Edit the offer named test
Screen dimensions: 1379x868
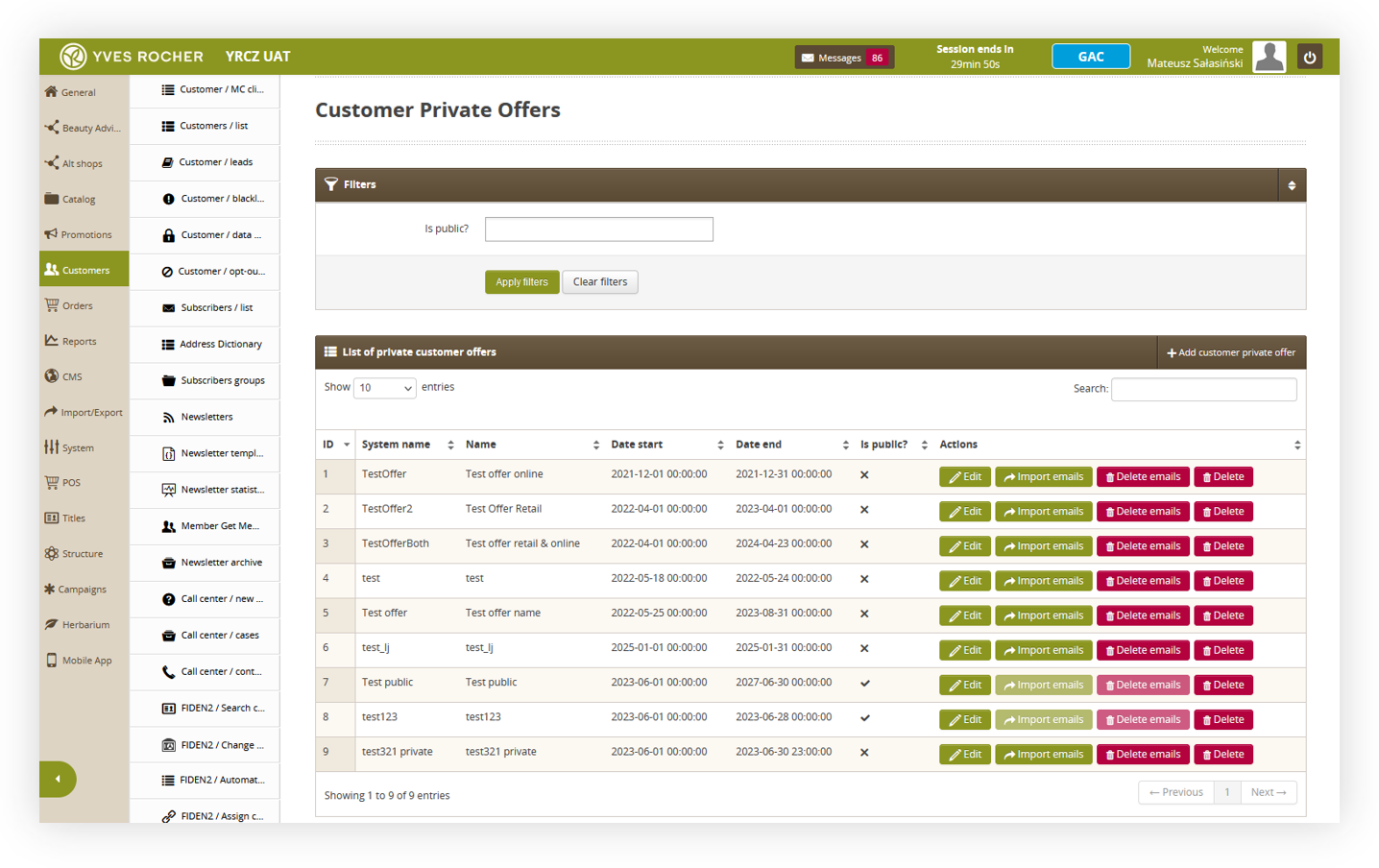click(x=965, y=581)
